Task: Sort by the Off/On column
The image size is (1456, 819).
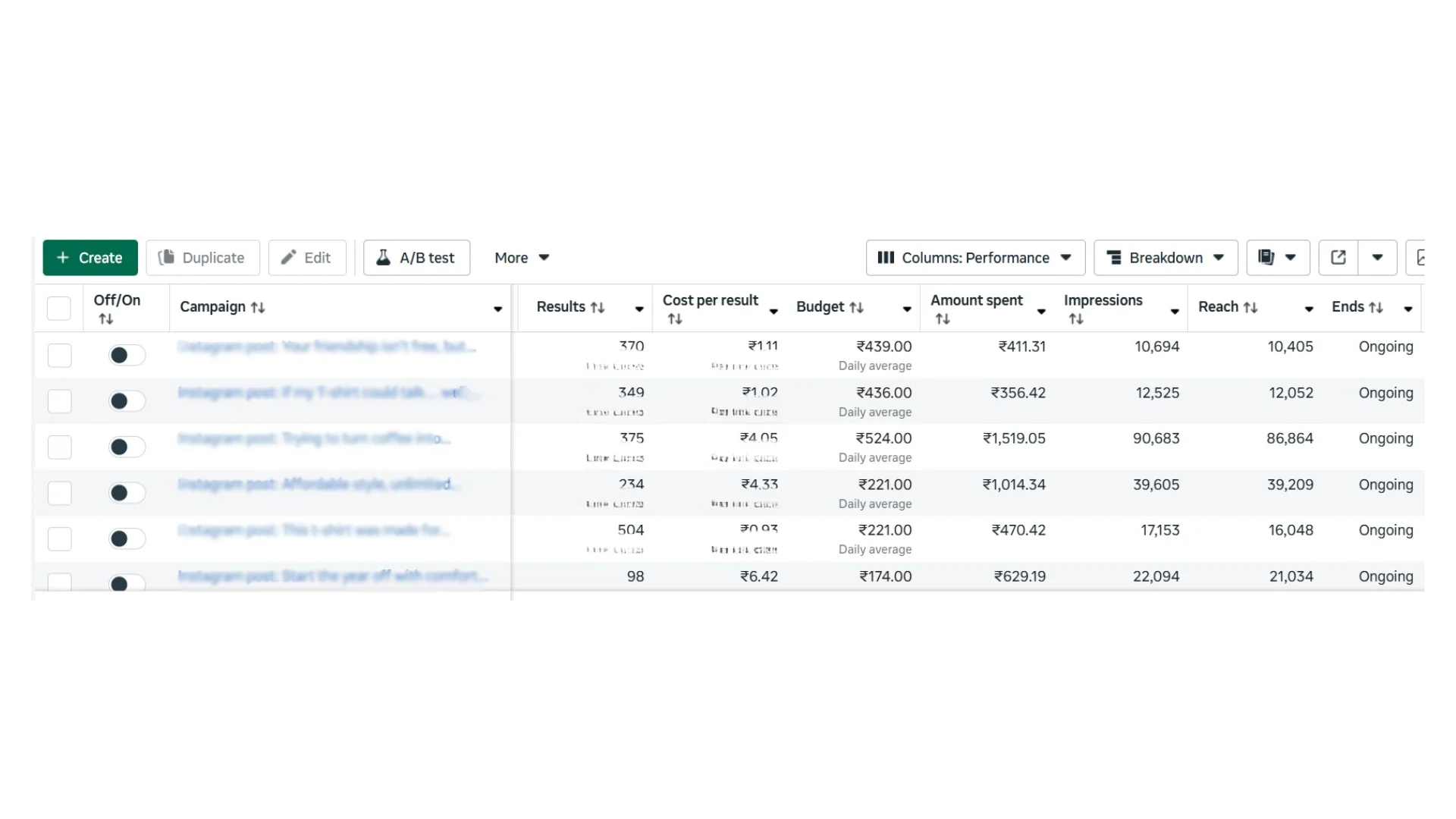Action: [x=106, y=319]
